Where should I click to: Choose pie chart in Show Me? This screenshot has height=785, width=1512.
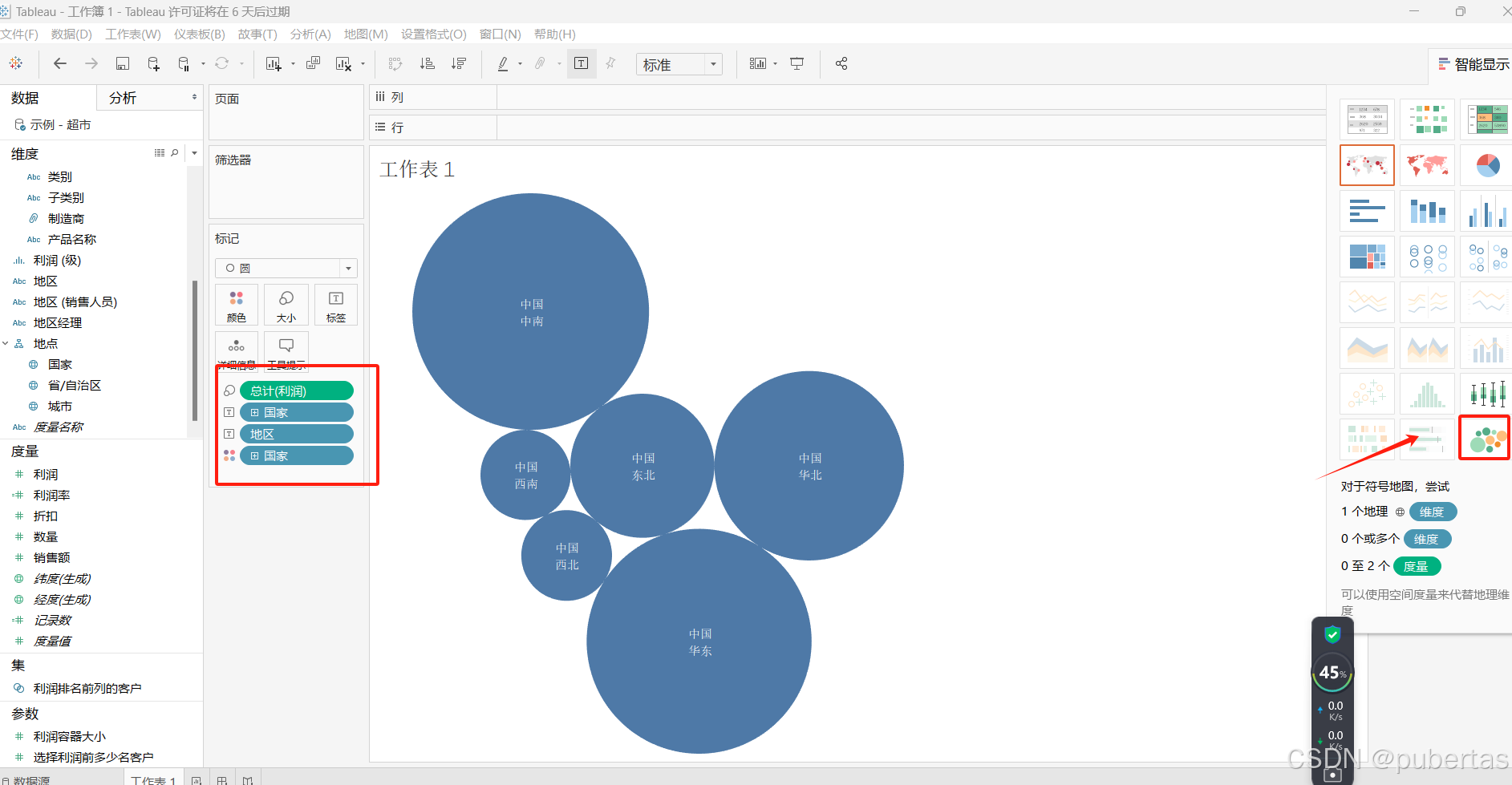click(x=1486, y=165)
